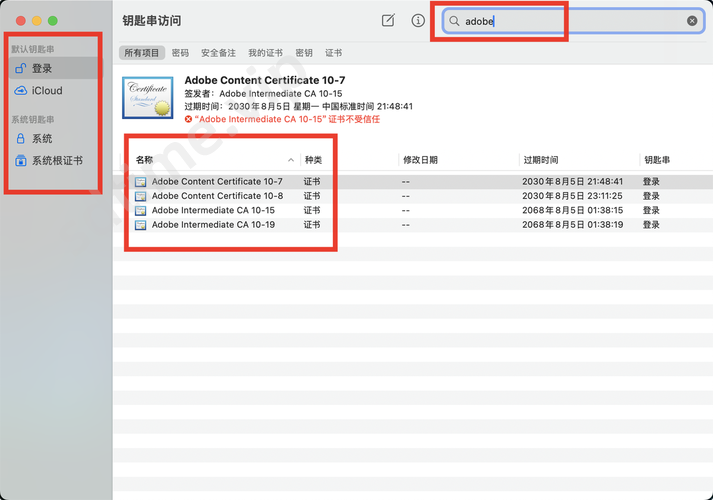
Task: Click the new keychain item compose icon
Action: (x=388, y=20)
